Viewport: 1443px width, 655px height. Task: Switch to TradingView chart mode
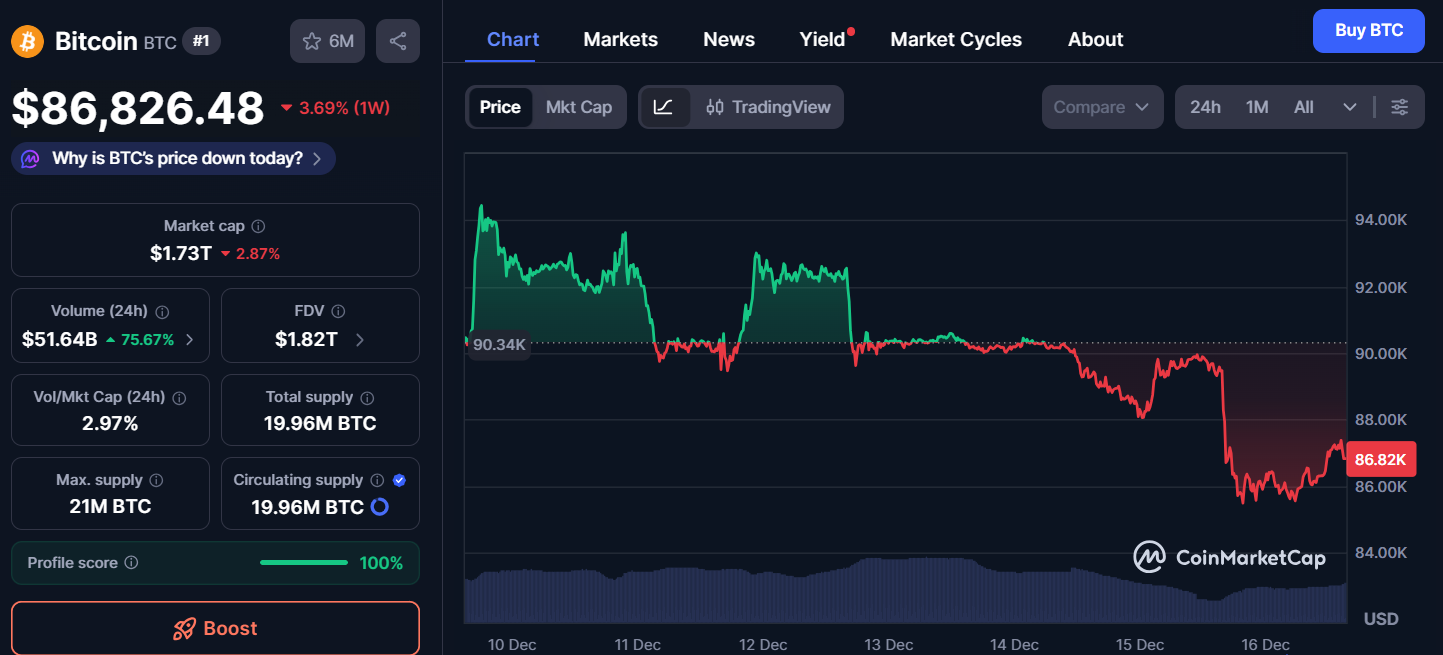click(x=768, y=107)
